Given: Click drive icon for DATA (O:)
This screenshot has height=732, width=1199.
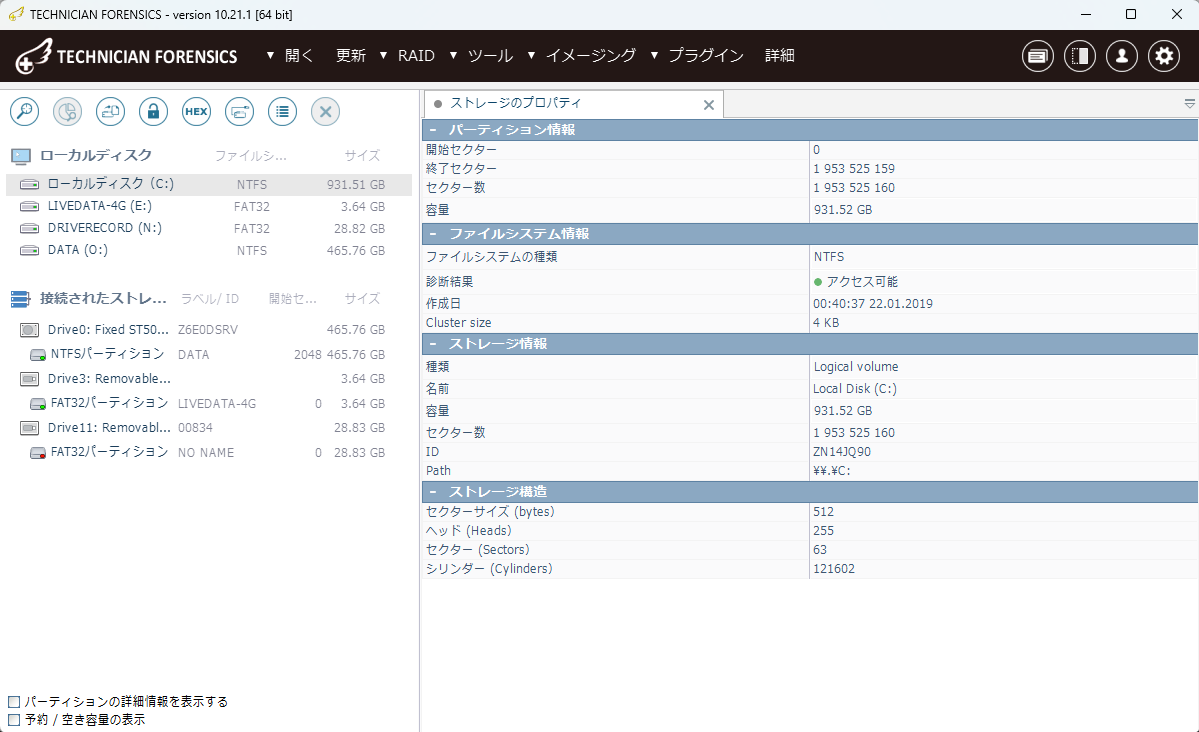Looking at the screenshot, I should 29,250.
